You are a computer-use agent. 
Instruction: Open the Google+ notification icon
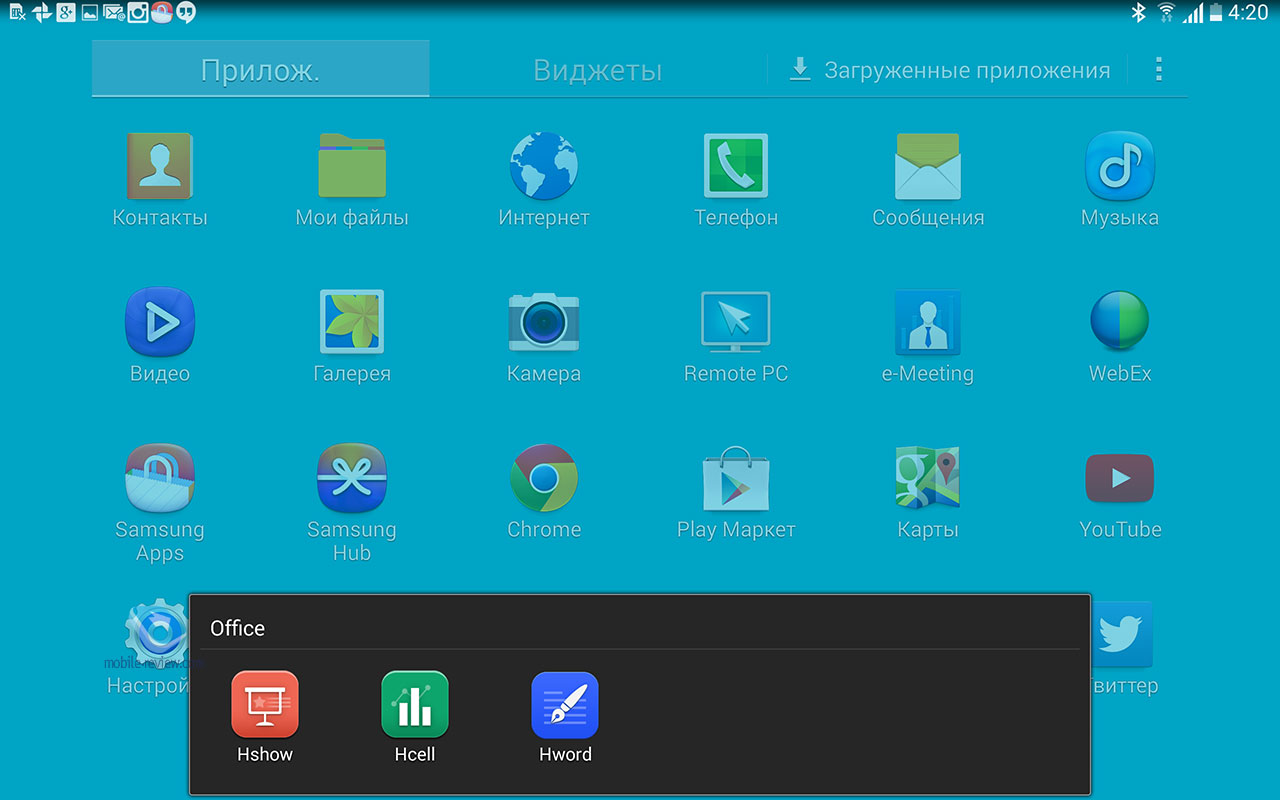66,13
